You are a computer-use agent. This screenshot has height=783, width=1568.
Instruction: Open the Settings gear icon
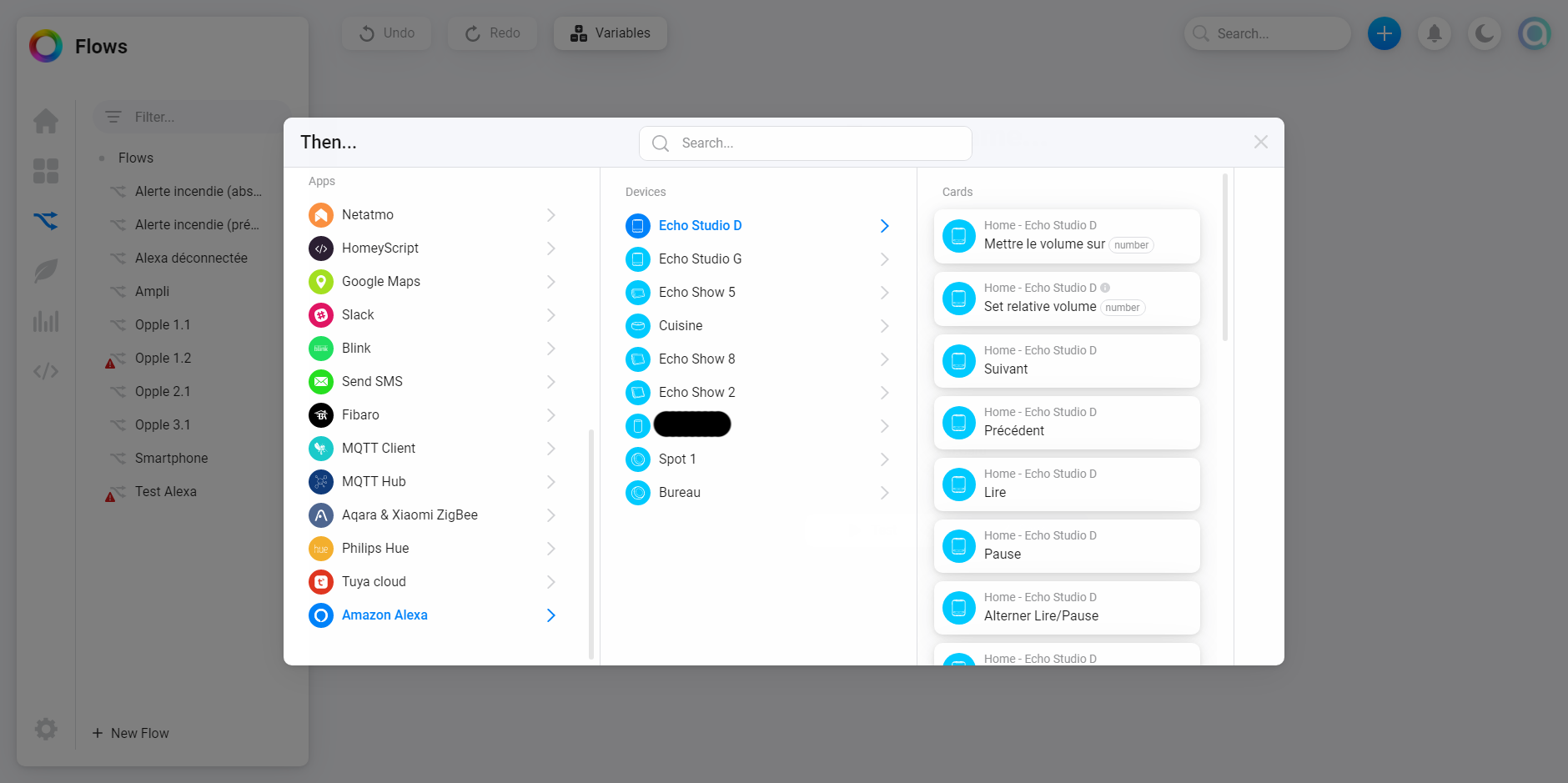(46, 729)
